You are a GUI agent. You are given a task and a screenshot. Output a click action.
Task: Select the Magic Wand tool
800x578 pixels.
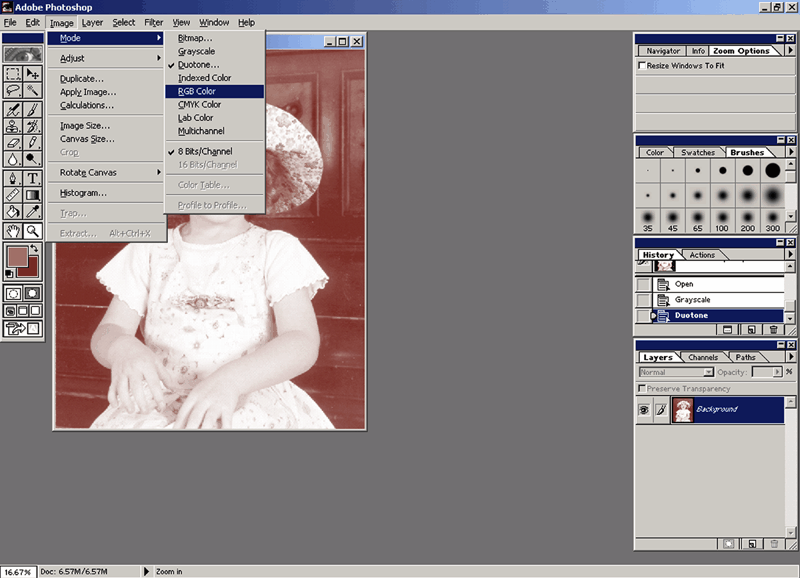pyautogui.click(x=33, y=91)
